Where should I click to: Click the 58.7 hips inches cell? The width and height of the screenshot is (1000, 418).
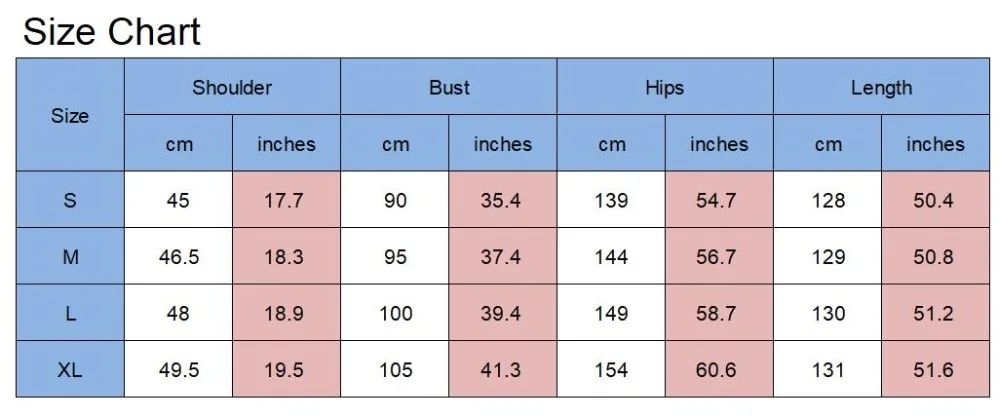[x=719, y=313]
